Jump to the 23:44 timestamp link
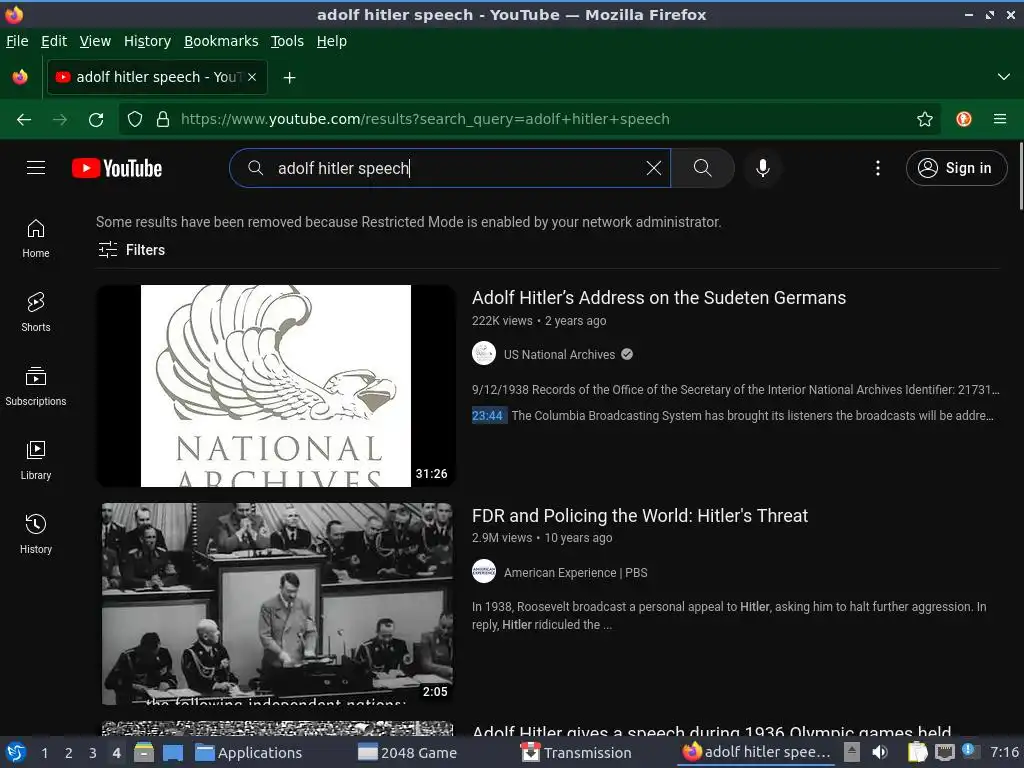Screen dimensions: 1024x768 [488, 415]
